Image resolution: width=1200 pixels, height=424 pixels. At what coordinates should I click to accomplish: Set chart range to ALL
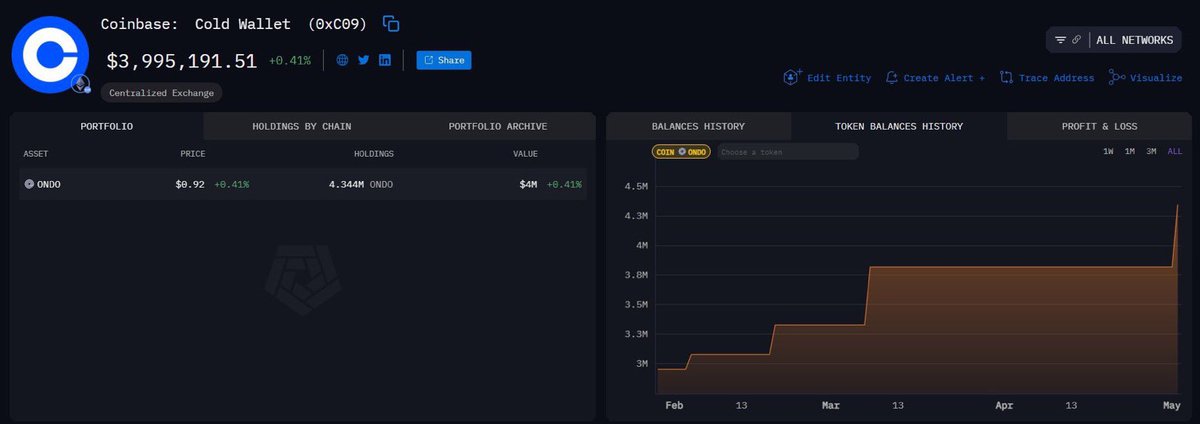[x=1175, y=151]
